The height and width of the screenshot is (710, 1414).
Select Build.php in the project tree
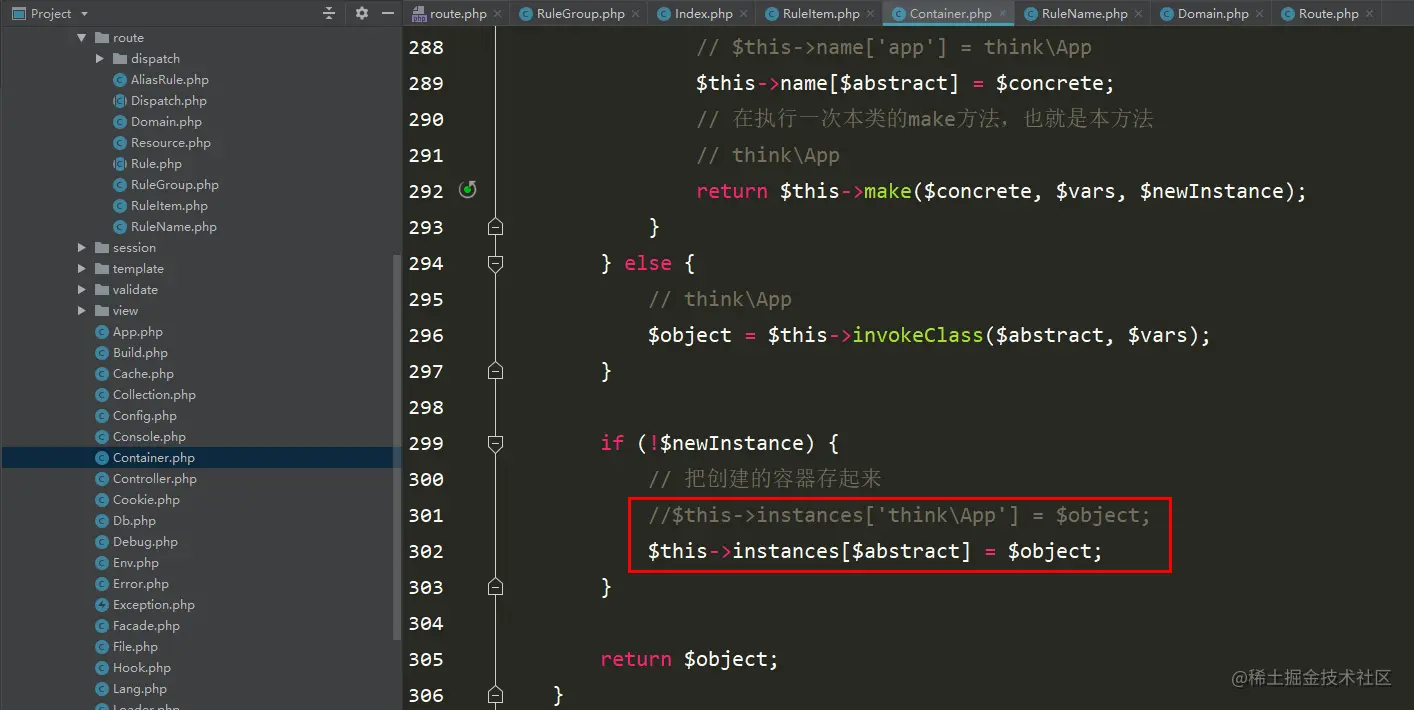(x=140, y=353)
